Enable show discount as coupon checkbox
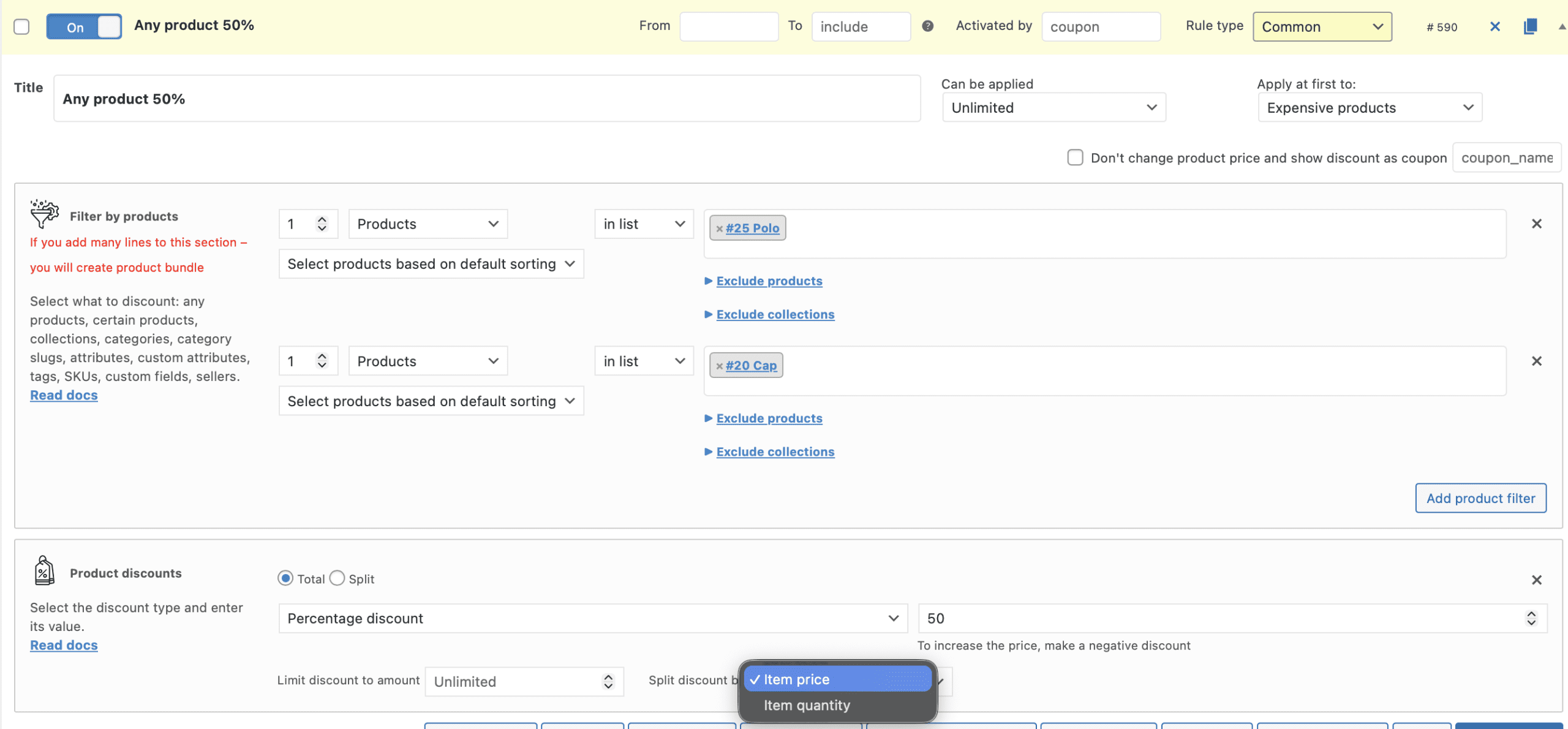 click(1075, 157)
